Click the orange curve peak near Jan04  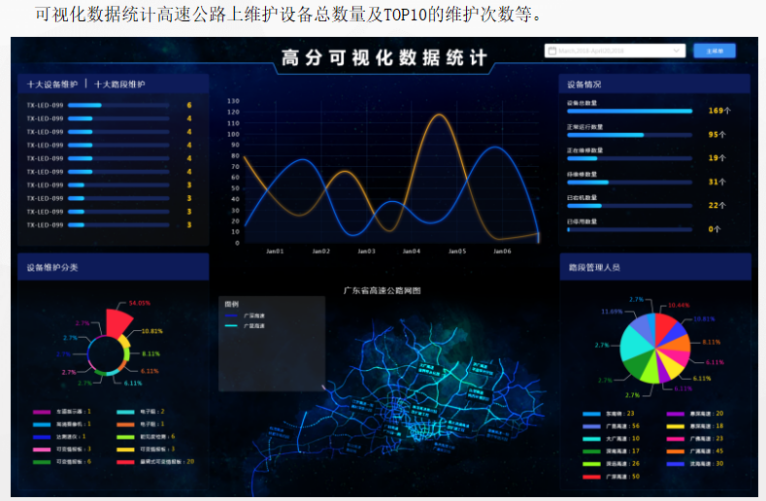tap(438, 116)
